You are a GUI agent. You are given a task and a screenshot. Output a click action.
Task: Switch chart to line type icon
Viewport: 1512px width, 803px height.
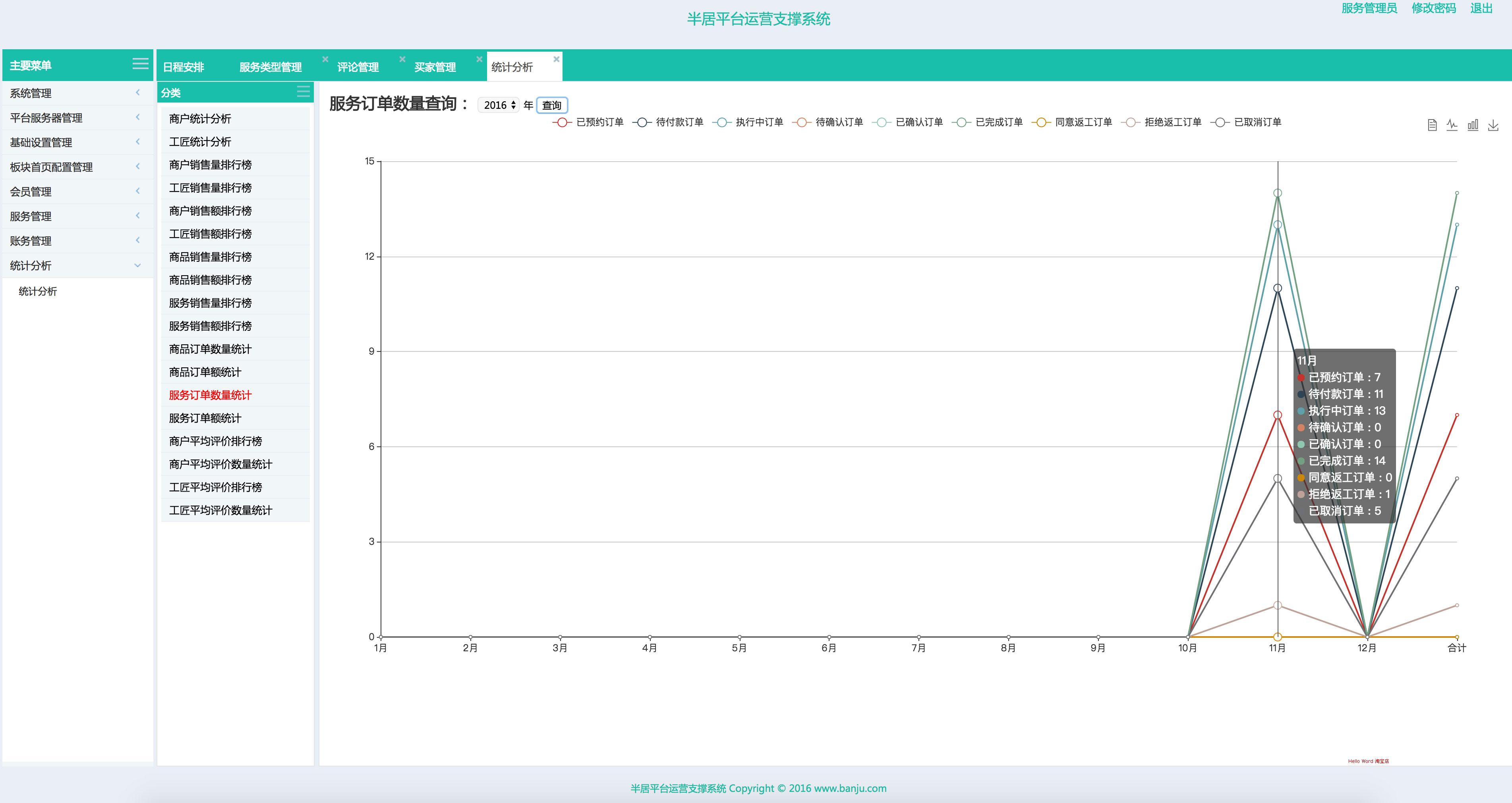click(x=1452, y=125)
